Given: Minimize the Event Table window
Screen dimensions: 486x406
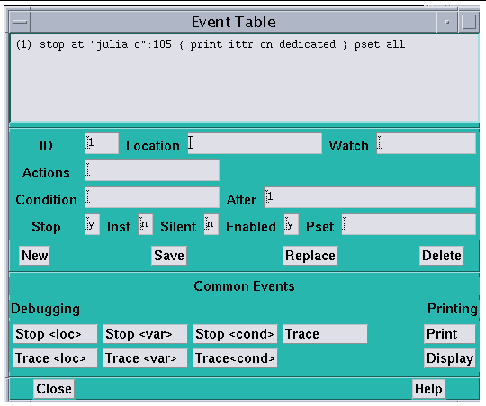Looking at the screenshot, I should pyautogui.click(x=447, y=22).
